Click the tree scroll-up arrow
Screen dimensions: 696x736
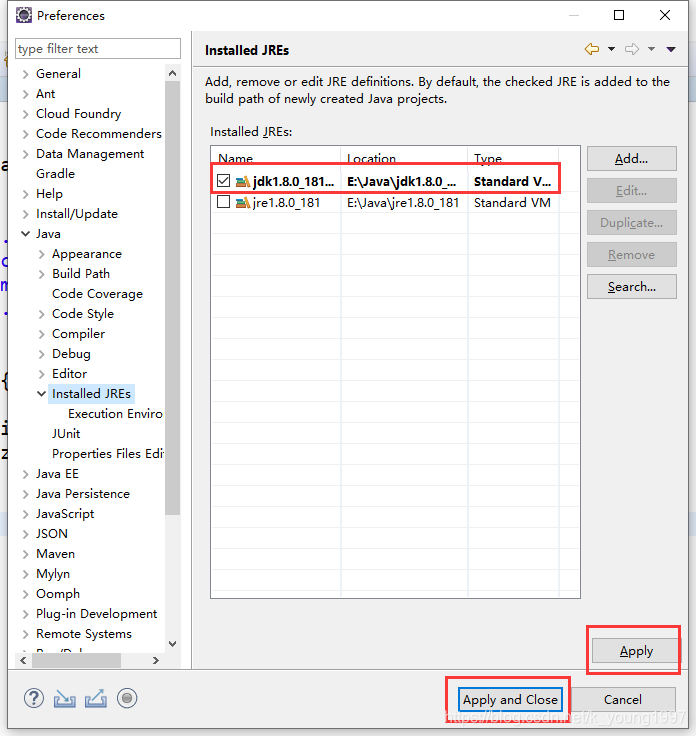(173, 73)
